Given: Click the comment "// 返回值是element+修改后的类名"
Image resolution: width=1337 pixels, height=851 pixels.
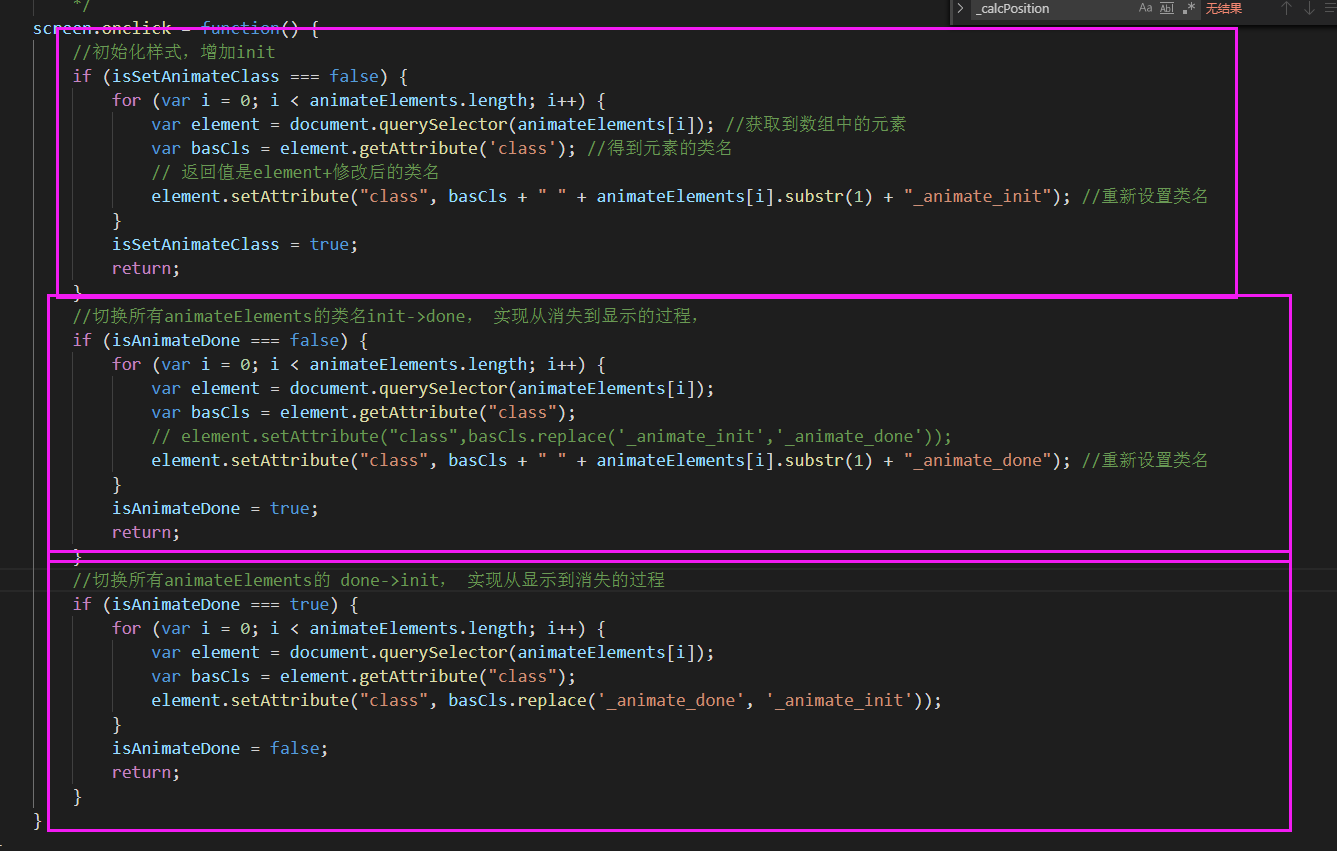Looking at the screenshot, I should click(x=295, y=172).
